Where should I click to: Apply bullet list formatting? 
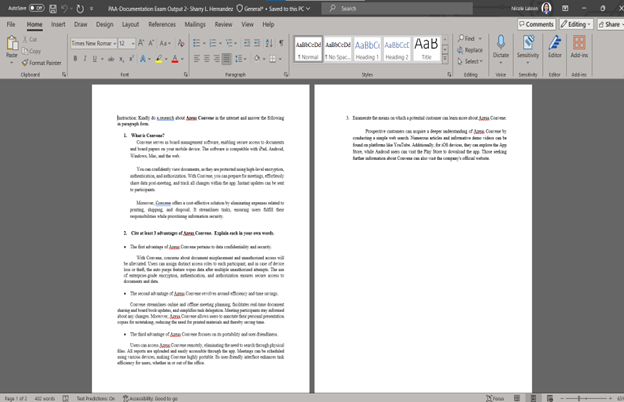coord(197,43)
